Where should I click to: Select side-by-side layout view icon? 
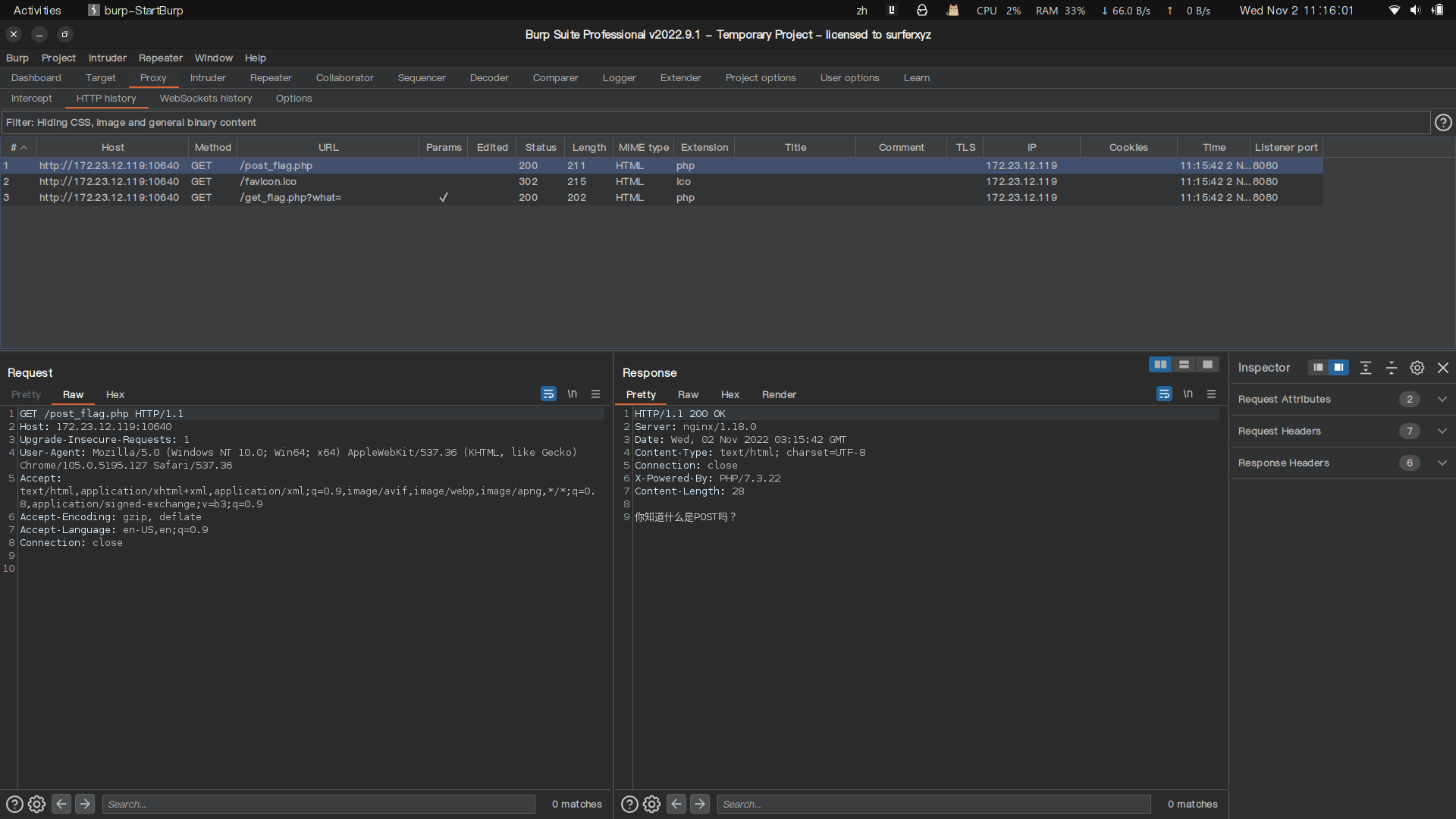pyautogui.click(x=1160, y=365)
